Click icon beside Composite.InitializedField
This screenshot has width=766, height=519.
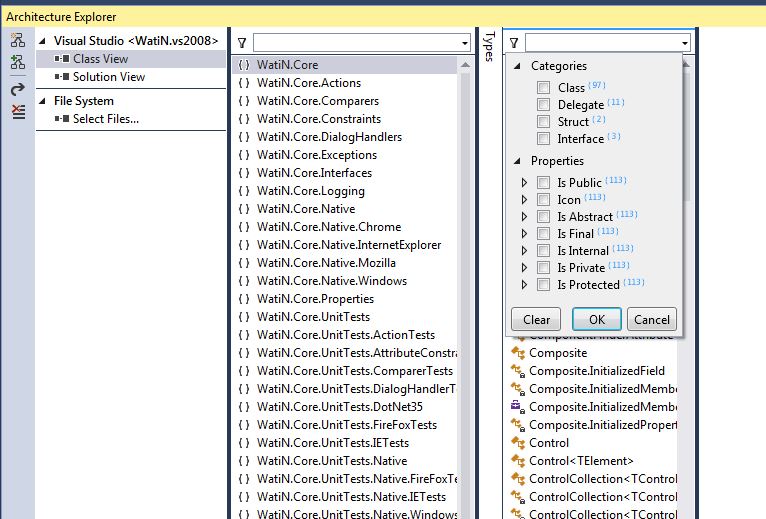pyautogui.click(x=518, y=371)
